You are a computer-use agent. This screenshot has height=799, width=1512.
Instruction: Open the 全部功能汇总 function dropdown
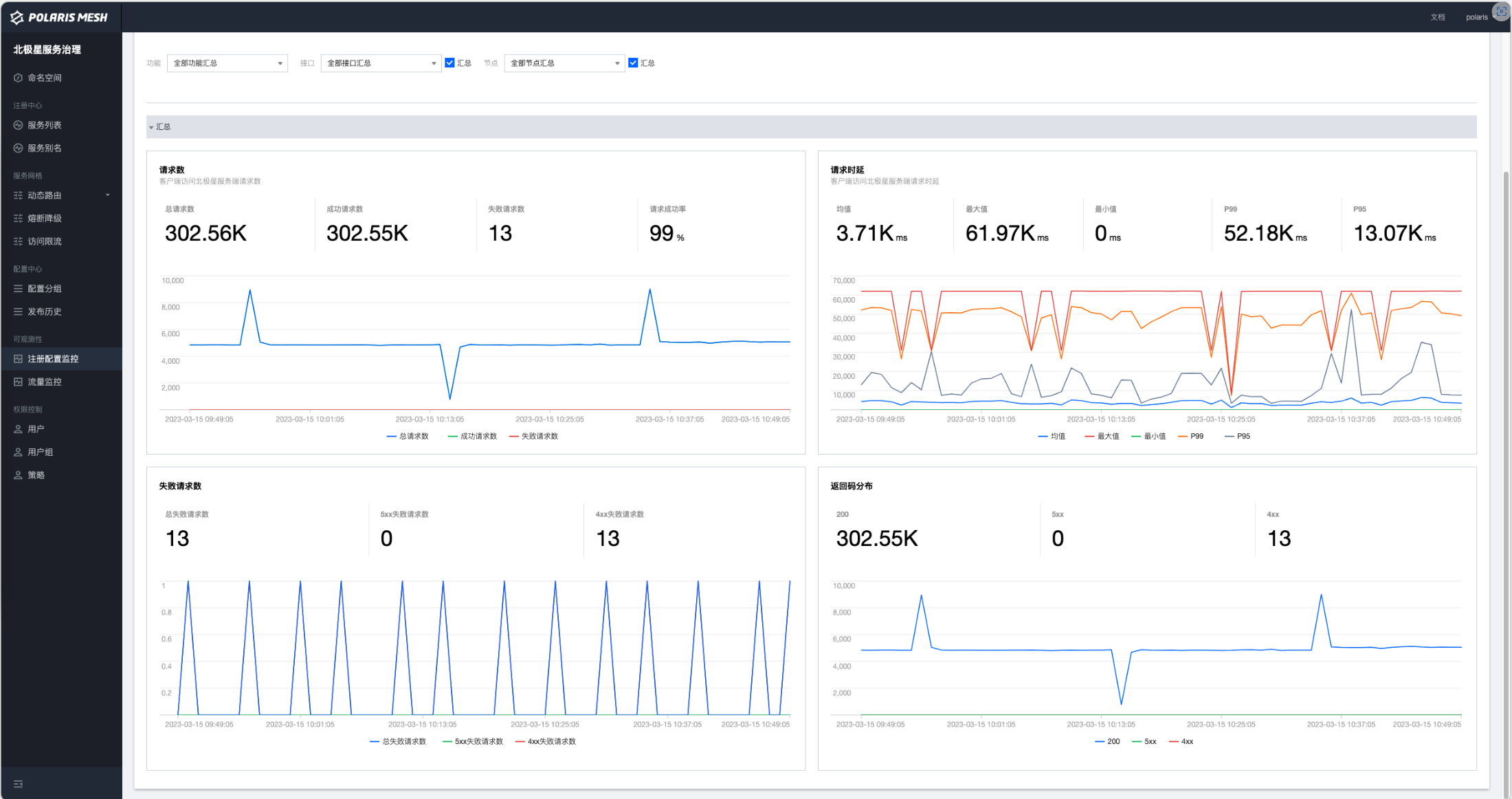227,63
